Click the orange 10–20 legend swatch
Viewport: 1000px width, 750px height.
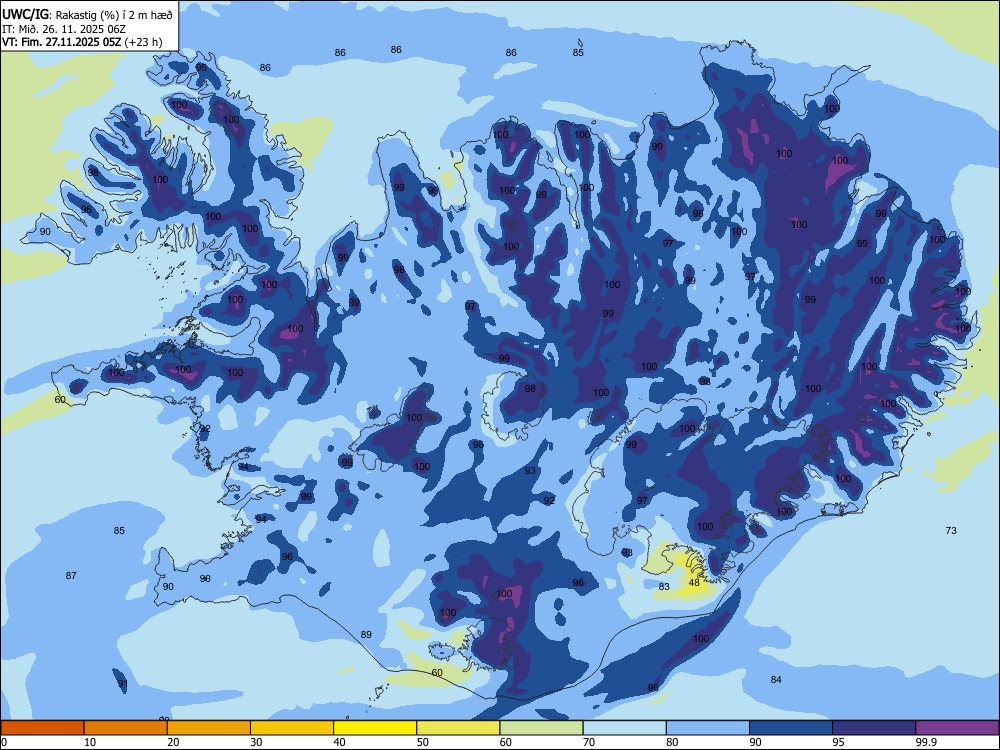click(x=126, y=728)
